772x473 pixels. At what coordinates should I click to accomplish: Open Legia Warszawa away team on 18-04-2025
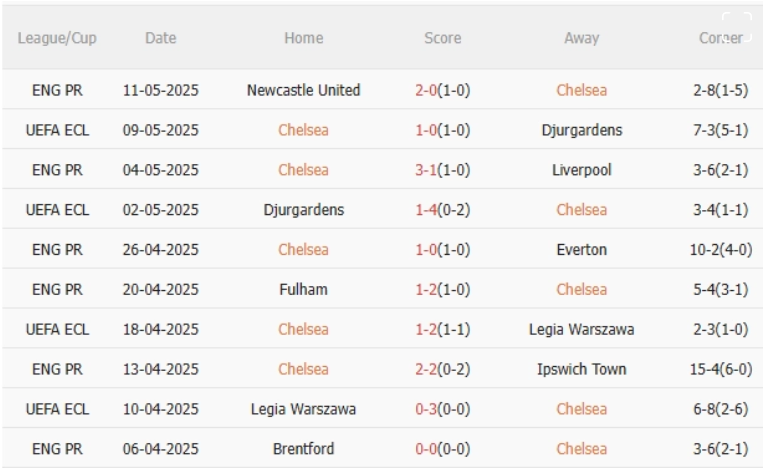tap(581, 329)
